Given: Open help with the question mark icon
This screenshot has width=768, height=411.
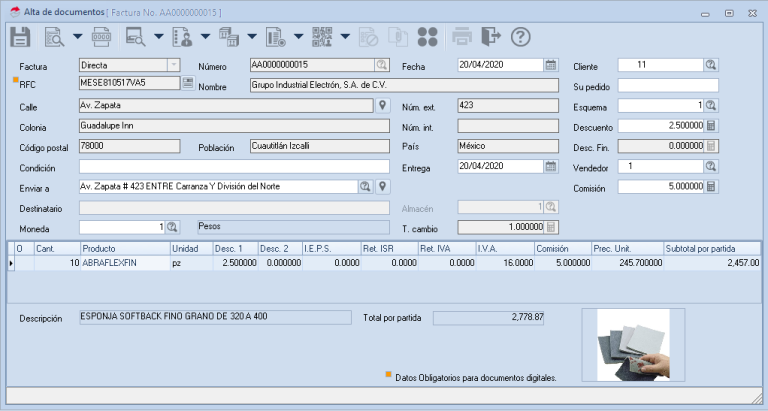Looking at the screenshot, I should pyautogui.click(x=521, y=37).
